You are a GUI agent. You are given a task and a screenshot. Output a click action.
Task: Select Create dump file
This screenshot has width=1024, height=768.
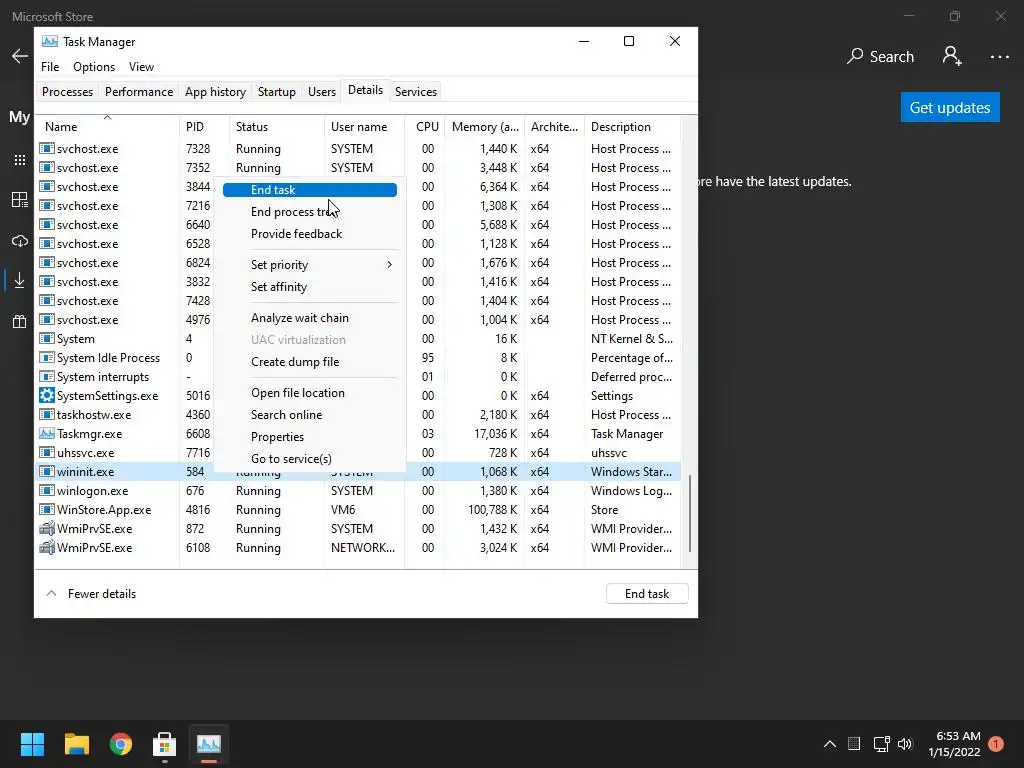pos(310,362)
